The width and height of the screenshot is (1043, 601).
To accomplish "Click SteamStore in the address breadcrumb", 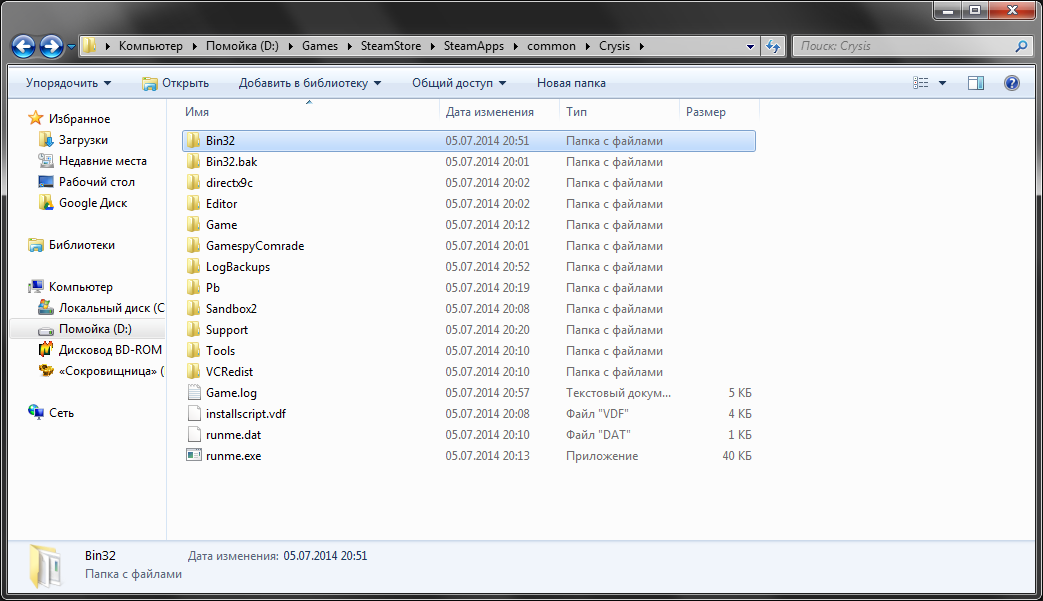I will click(x=391, y=46).
